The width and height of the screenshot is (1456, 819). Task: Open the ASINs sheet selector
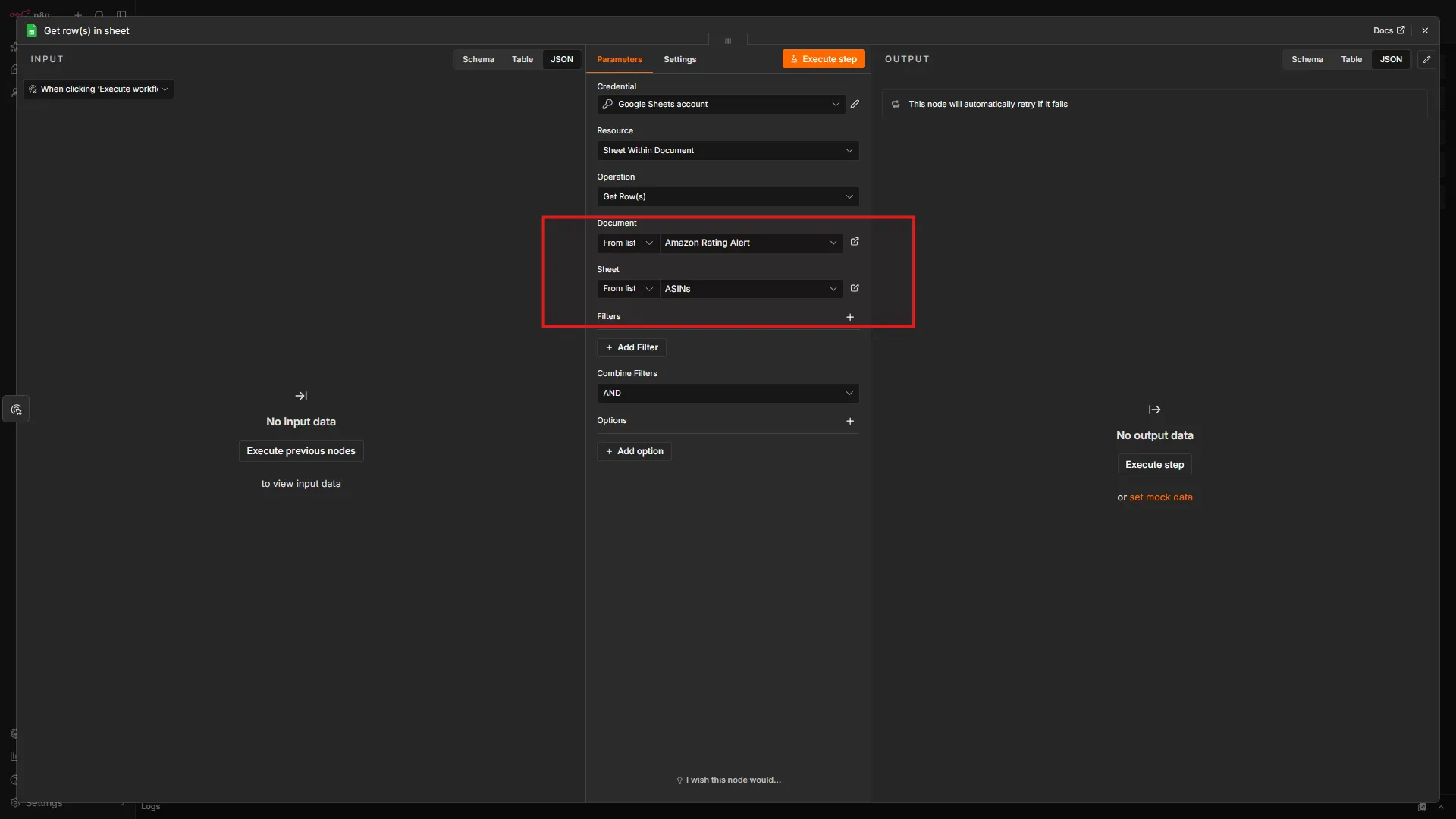pos(751,289)
